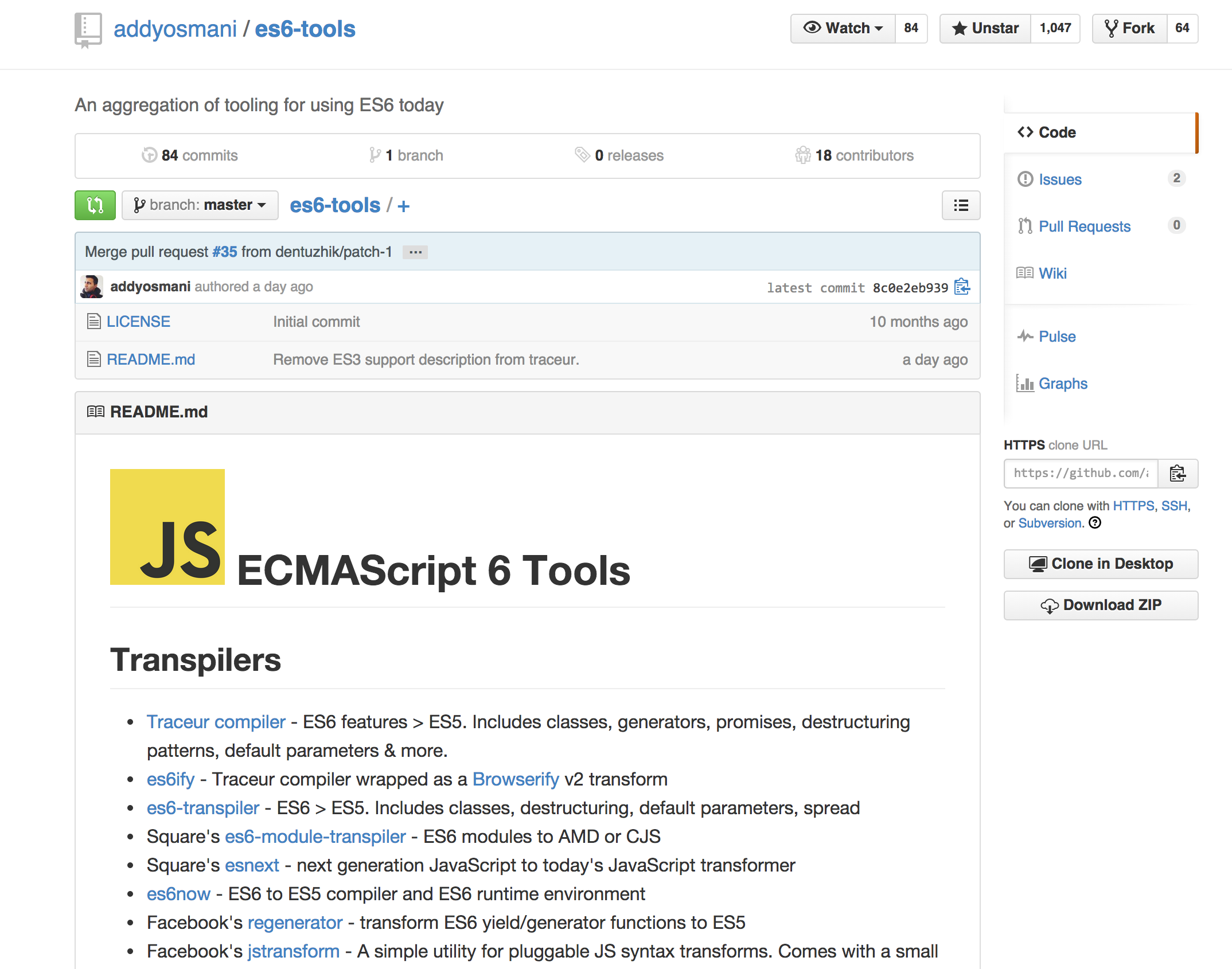Open the 84 commits history

(190, 155)
